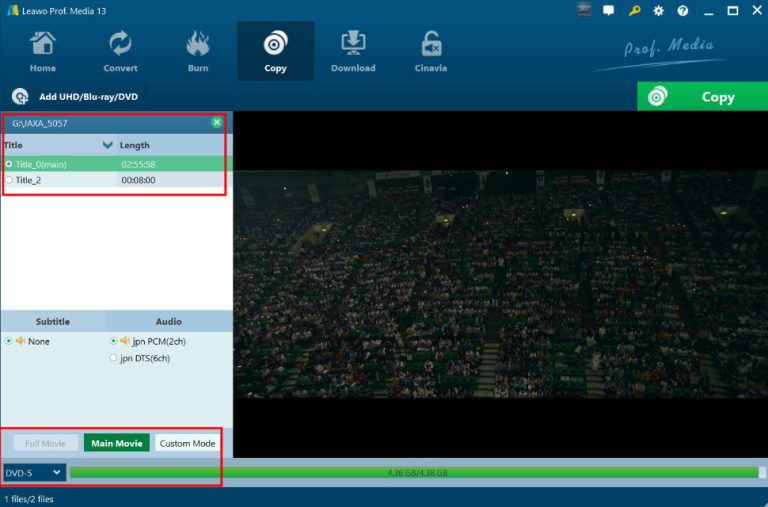Image resolution: width=768 pixels, height=507 pixels.
Task: Select jpn DTS(6ch) audio track
Action: coord(113,357)
